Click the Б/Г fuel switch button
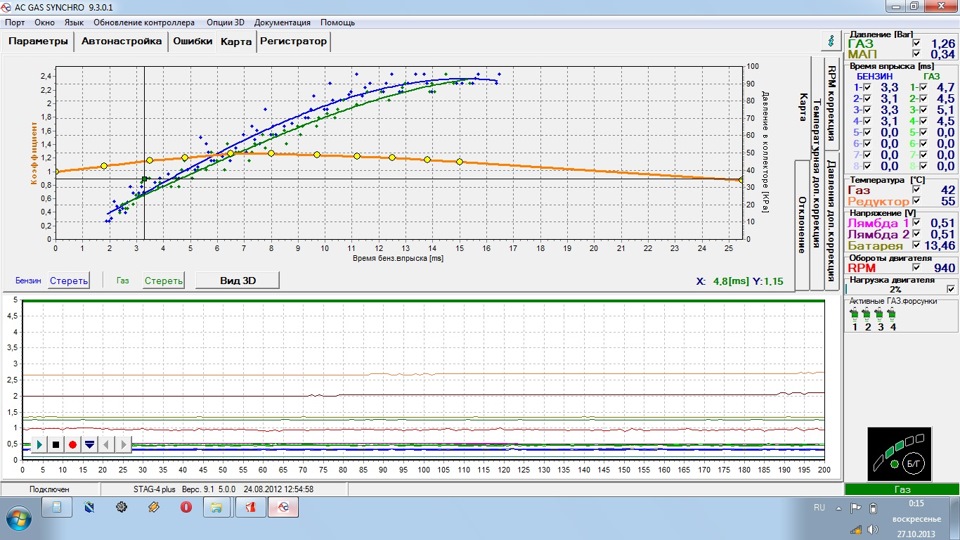 [x=913, y=463]
